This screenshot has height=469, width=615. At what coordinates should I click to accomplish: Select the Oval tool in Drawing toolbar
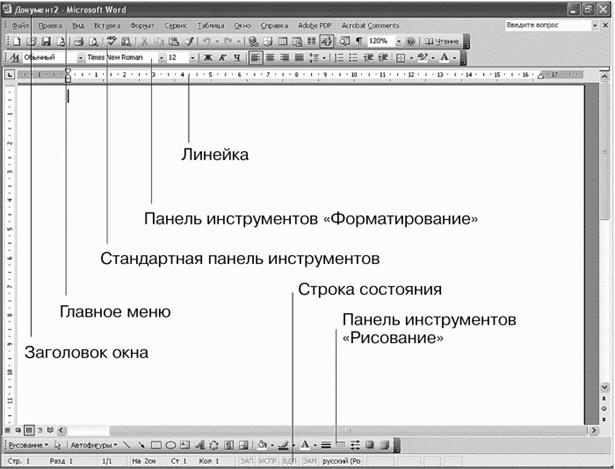point(171,445)
